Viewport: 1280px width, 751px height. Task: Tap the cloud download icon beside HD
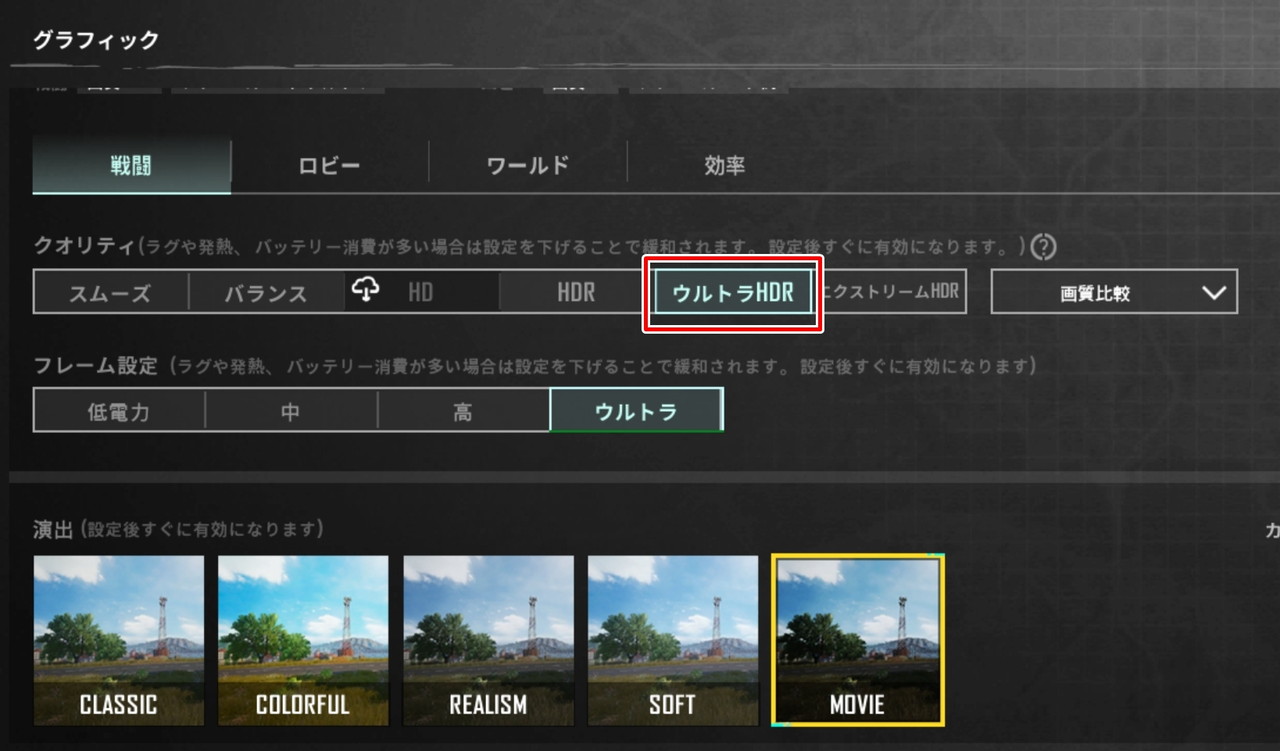click(367, 291)
